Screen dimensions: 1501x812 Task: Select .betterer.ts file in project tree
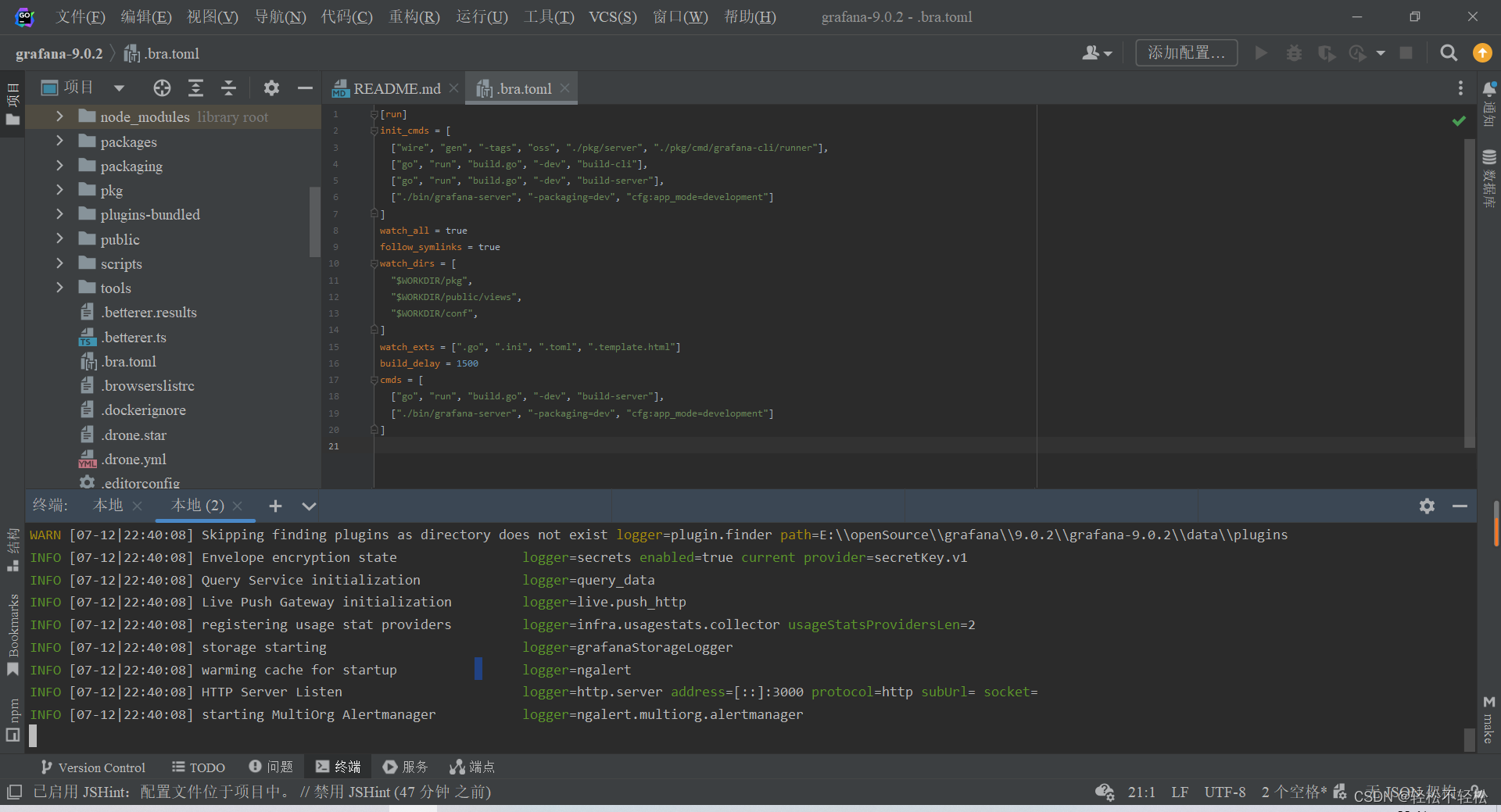(134, 338)
